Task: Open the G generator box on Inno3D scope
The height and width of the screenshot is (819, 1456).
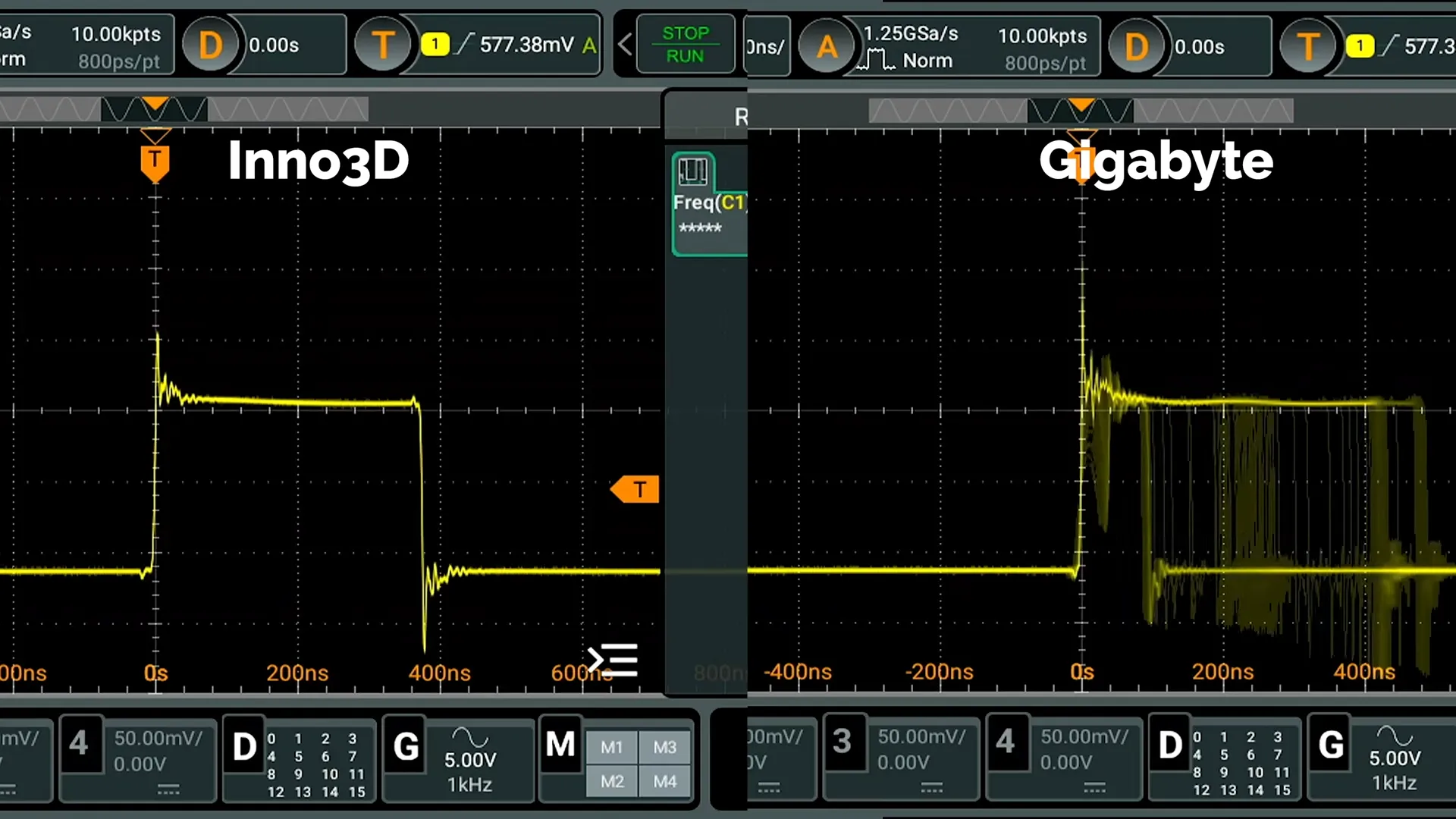Action: coord(459,758)
